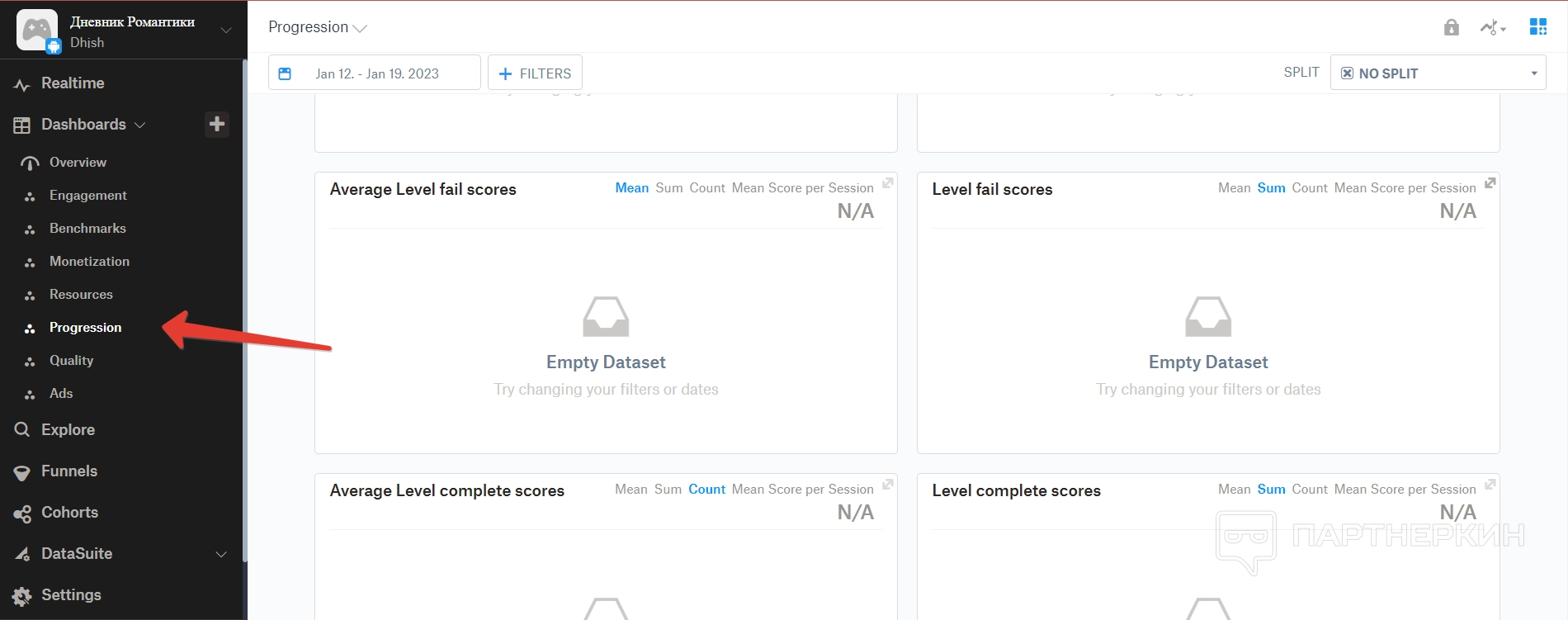Click the Realtime pulse icon
The height and width of the screenshot is (620, 1568).
click(22, 84)
